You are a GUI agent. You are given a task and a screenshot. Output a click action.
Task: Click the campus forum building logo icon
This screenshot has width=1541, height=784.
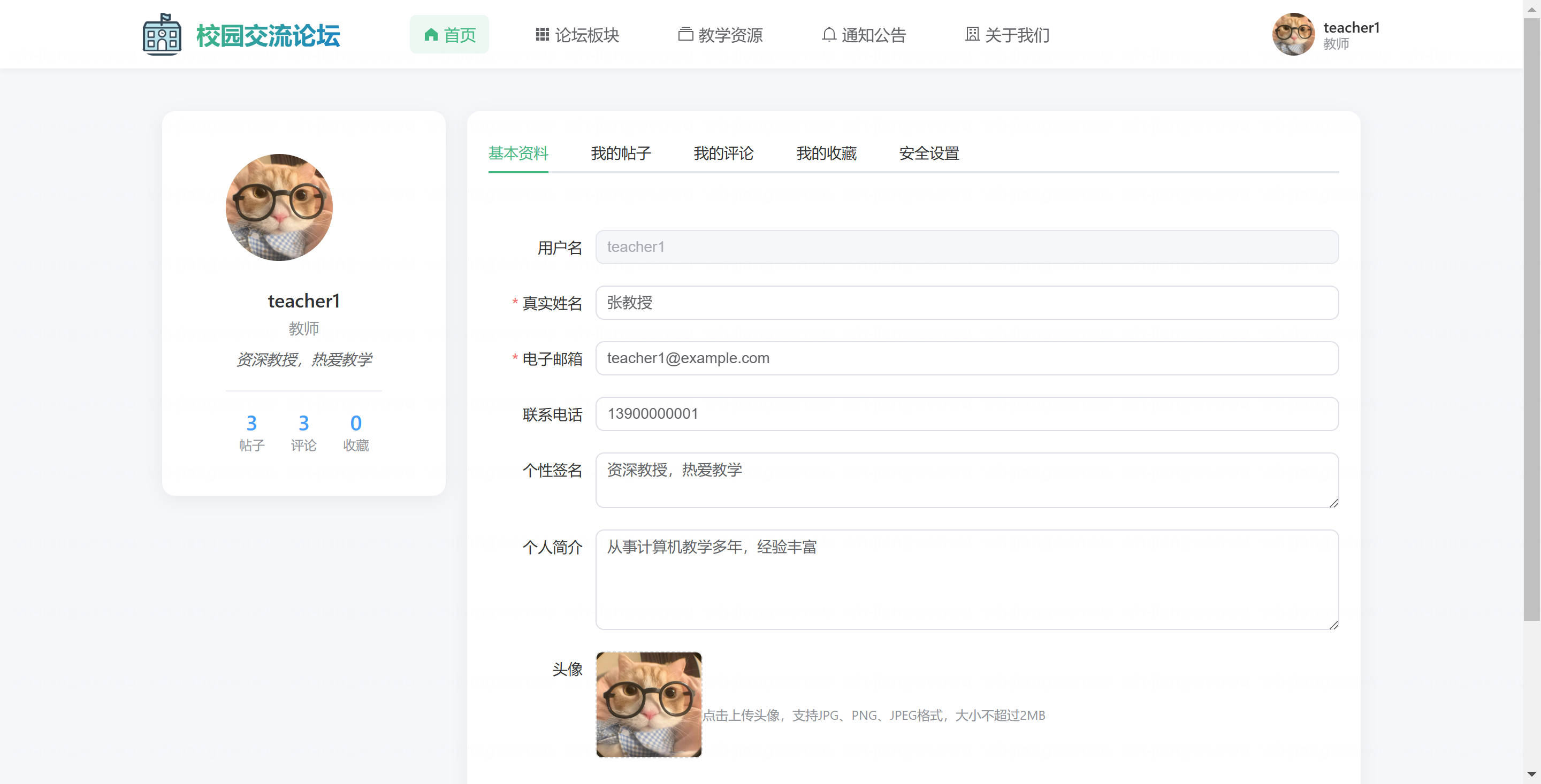(162, 34)
